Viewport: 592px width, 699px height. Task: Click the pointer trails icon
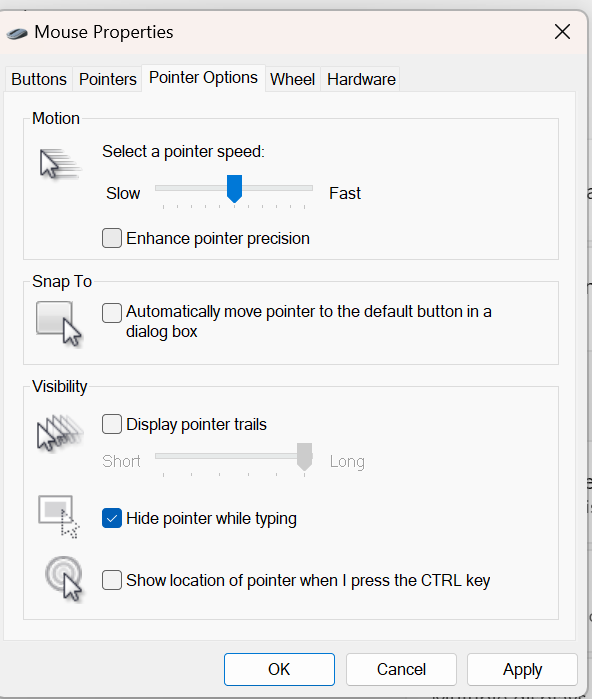coord(60,432)
